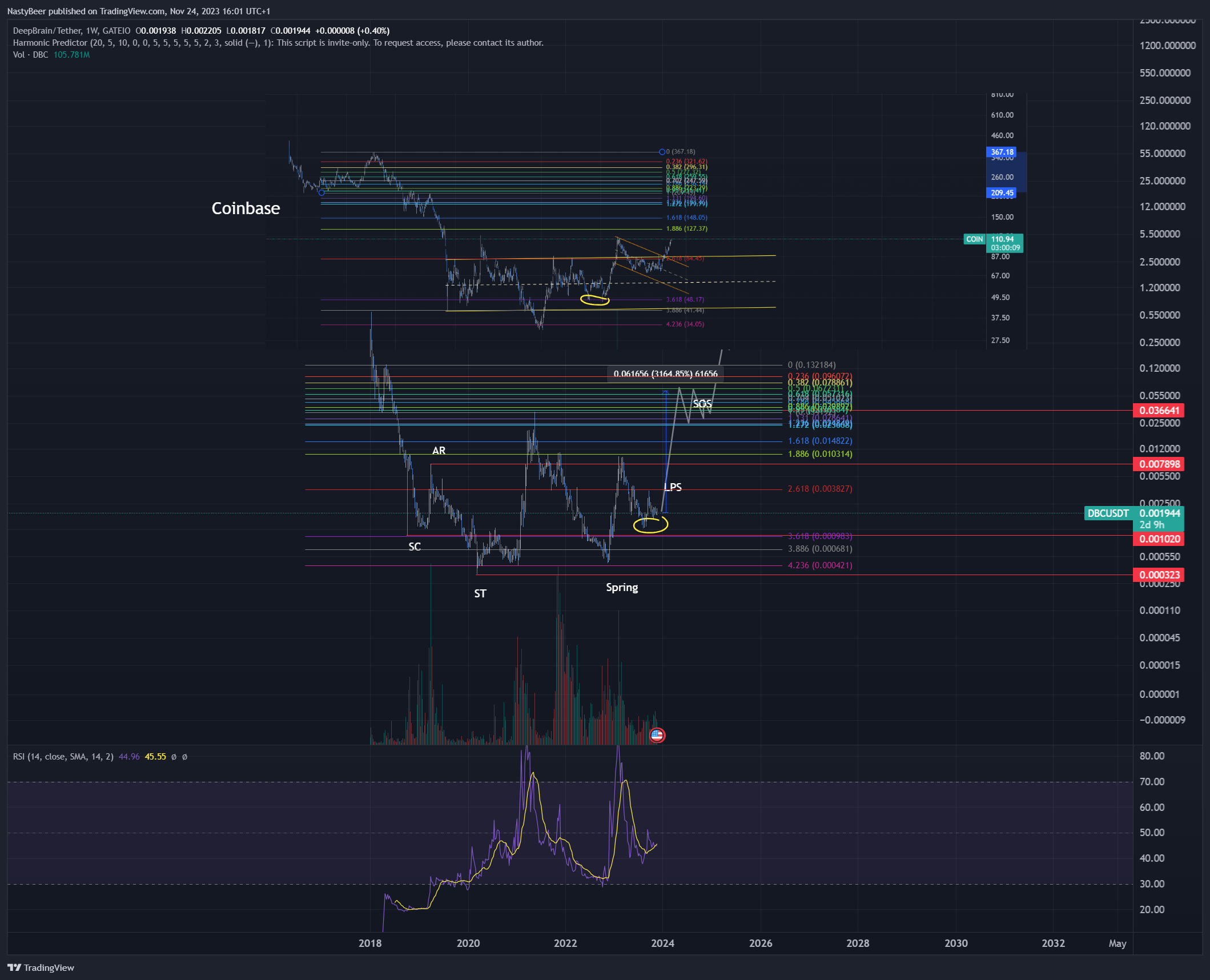Click the 2.618 (0.003827) Fibonacci label

coord(820,489)
